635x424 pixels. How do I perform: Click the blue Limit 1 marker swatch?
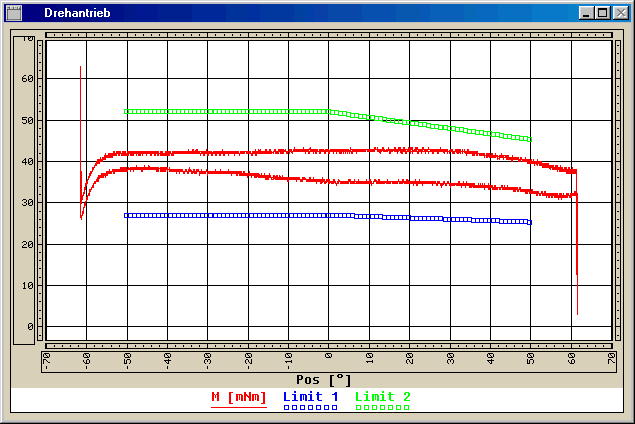[311, 408]
